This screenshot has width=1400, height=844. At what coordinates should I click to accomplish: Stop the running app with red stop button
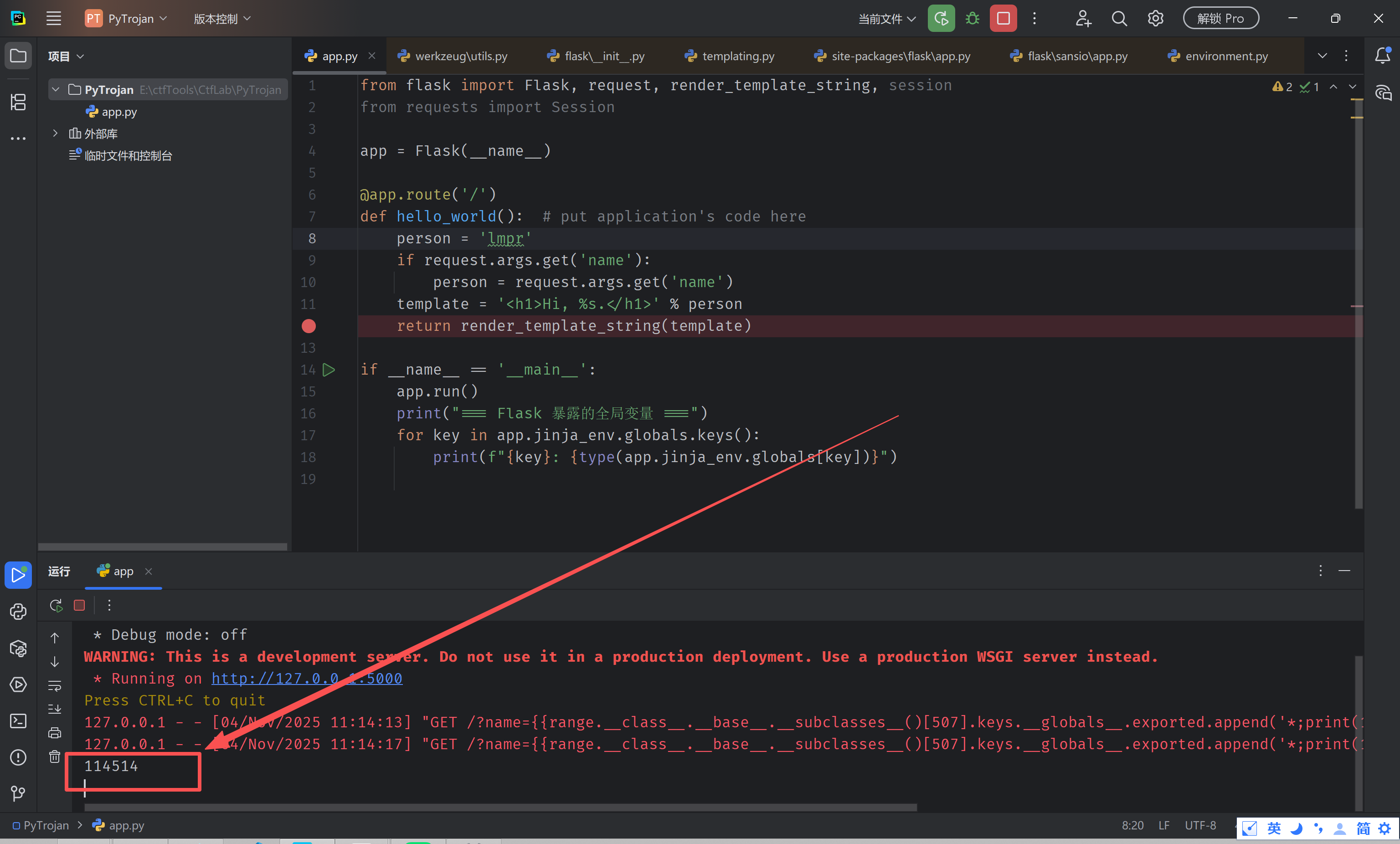tap(1003, 19)
